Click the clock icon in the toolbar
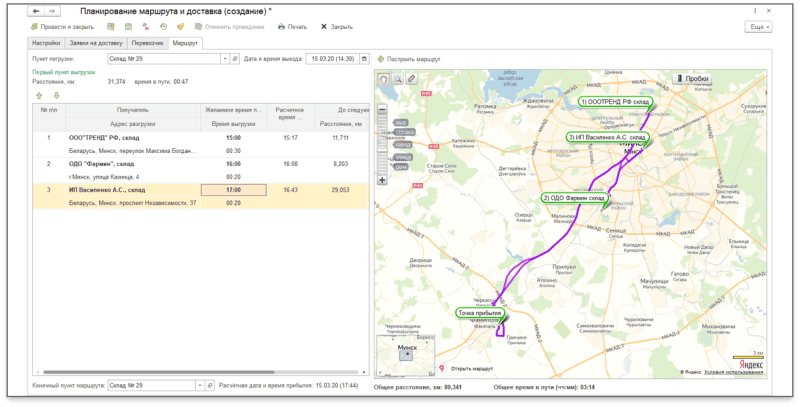 [x=163, y=27]
